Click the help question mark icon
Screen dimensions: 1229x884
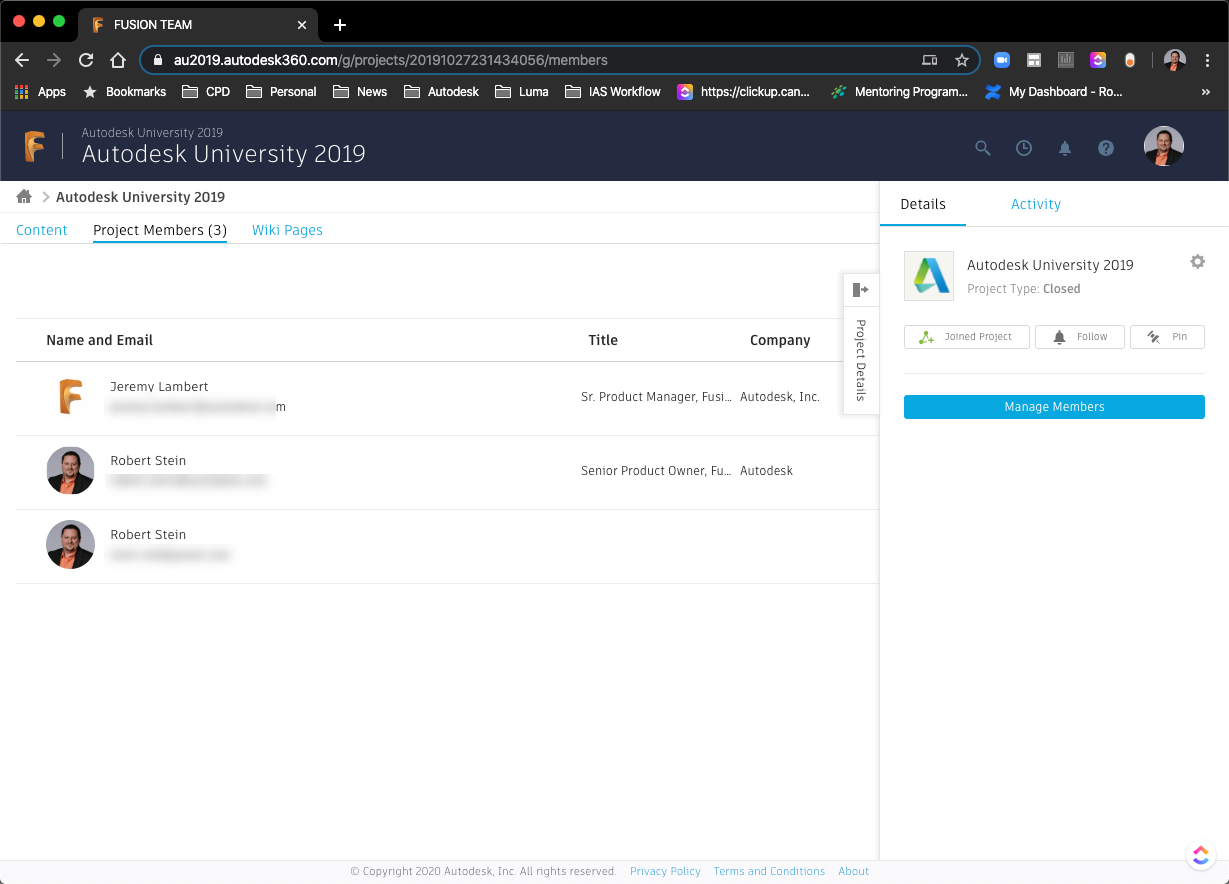[1106, 148]
